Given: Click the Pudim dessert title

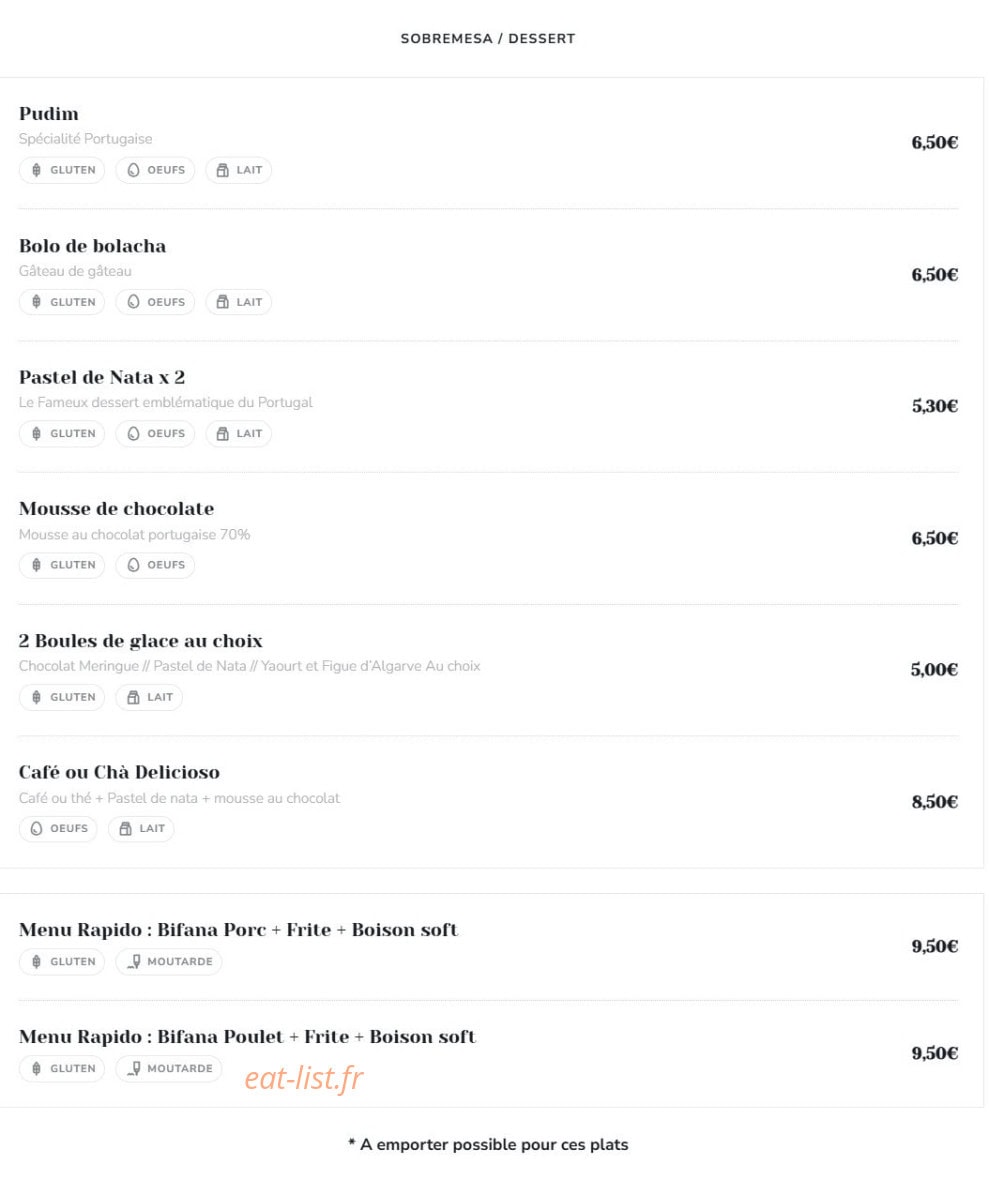Looking at the screenshot, I should (x=49, y=114).
